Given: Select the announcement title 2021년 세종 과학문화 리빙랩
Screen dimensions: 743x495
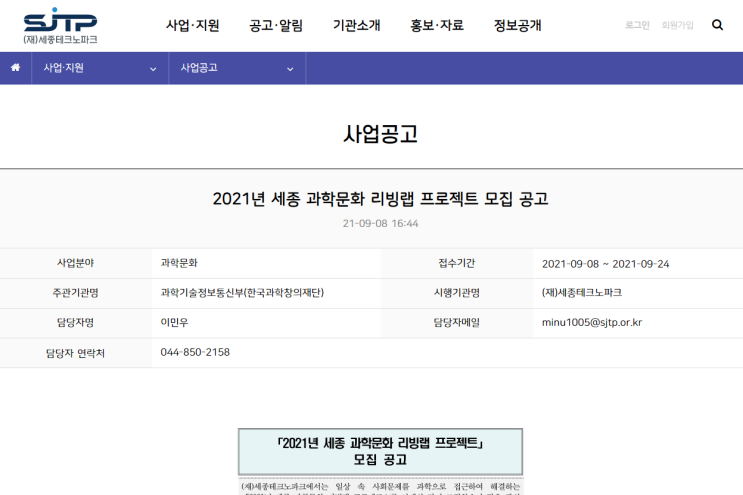Looking at the screenshot, I should (x=381, y=198).
